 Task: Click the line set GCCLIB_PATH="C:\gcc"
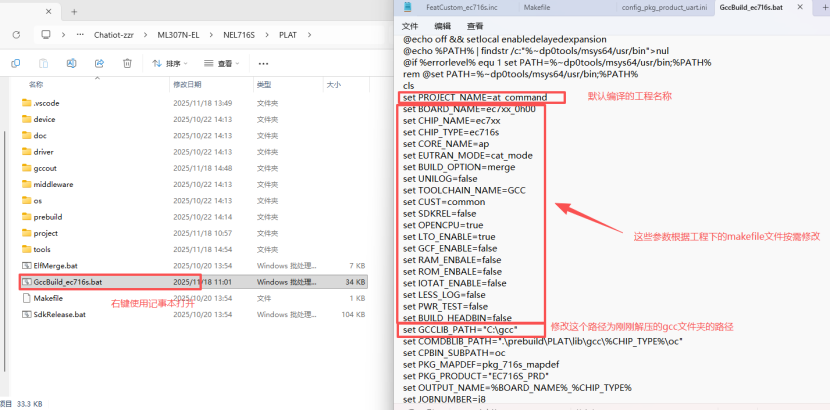coord(460,329)
